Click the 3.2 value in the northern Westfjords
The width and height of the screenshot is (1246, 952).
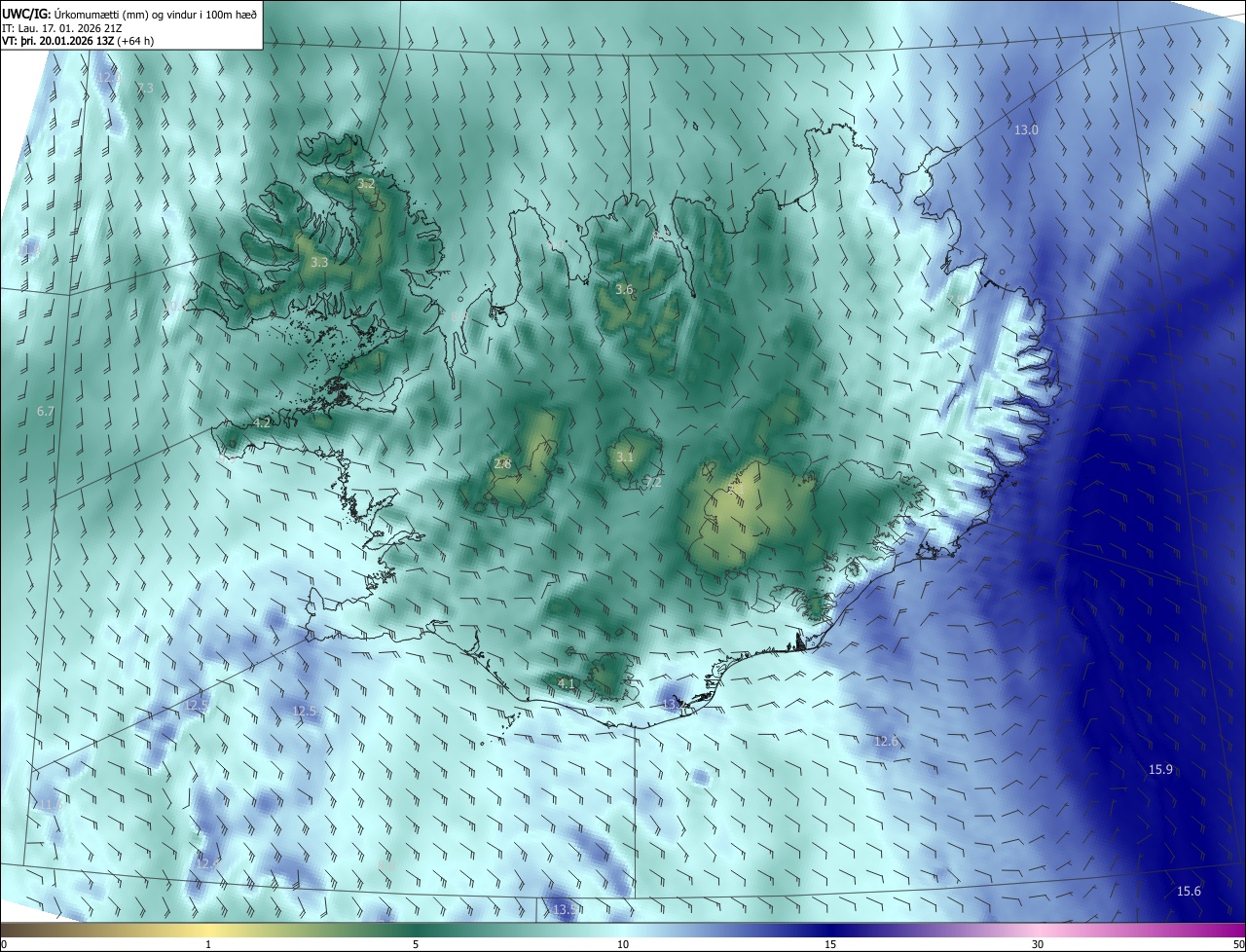pos(365,183)
